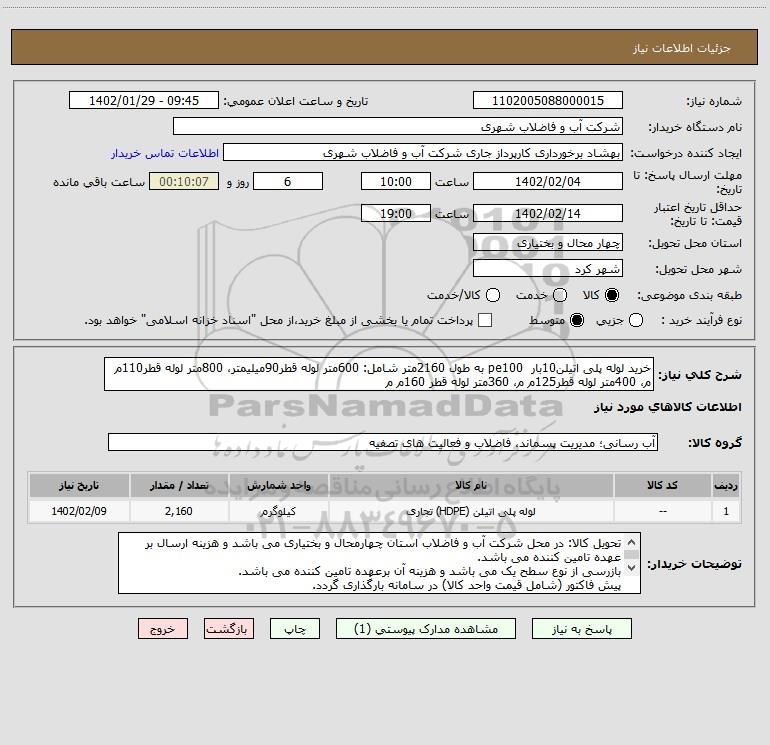This screenshot has height=745, width=770.
Task: Click the چاپ print button
Action: (295, 629)
